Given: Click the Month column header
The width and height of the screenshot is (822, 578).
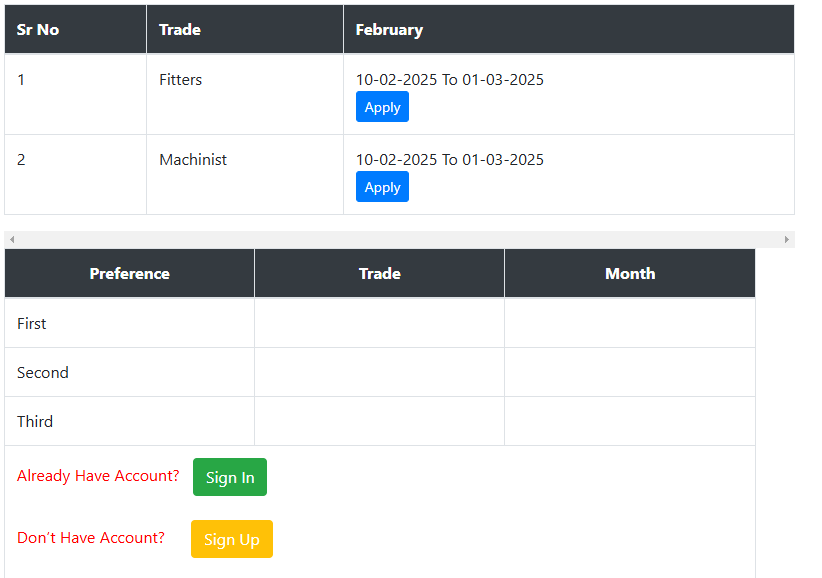Looking at the screenshot, I should tap(630, 274).
